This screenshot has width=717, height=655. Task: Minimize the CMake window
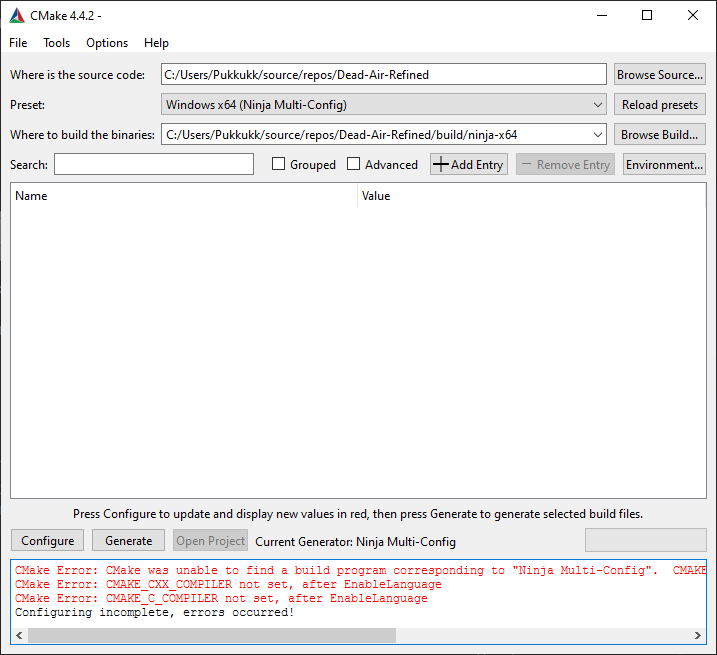(602, 16)
